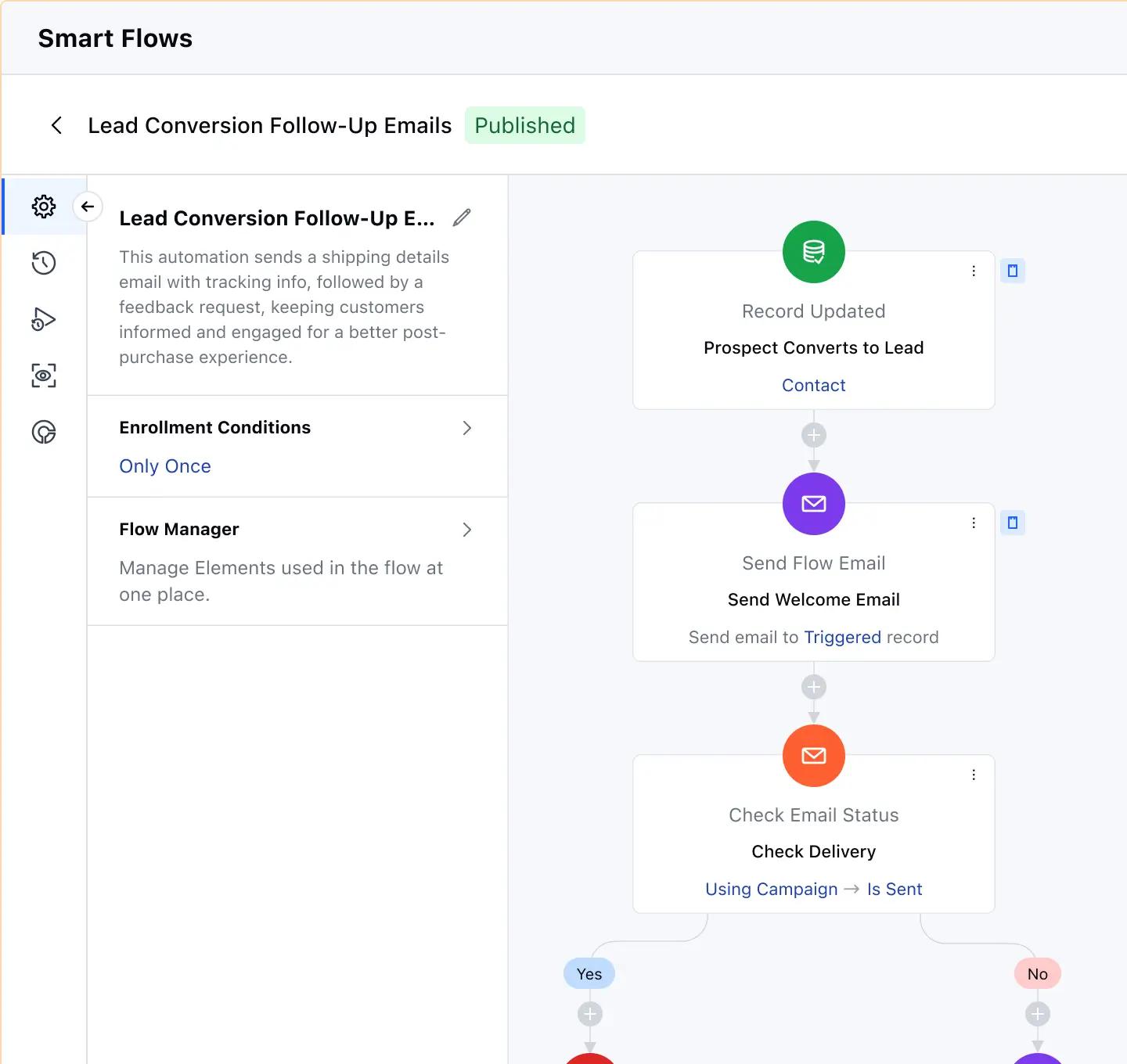Screen dimensions: 1127x1064
Task: Open three-dot menu on Send Flow Email card
Action: pos(974,523)
